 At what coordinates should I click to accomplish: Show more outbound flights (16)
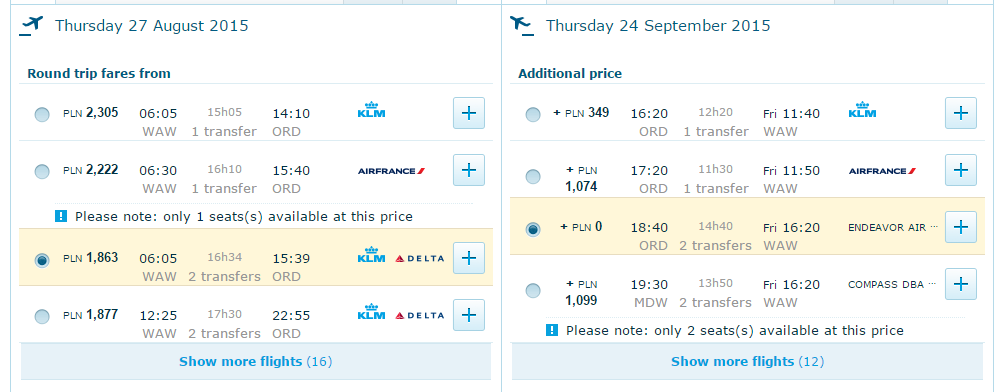(x=255, y=361)
